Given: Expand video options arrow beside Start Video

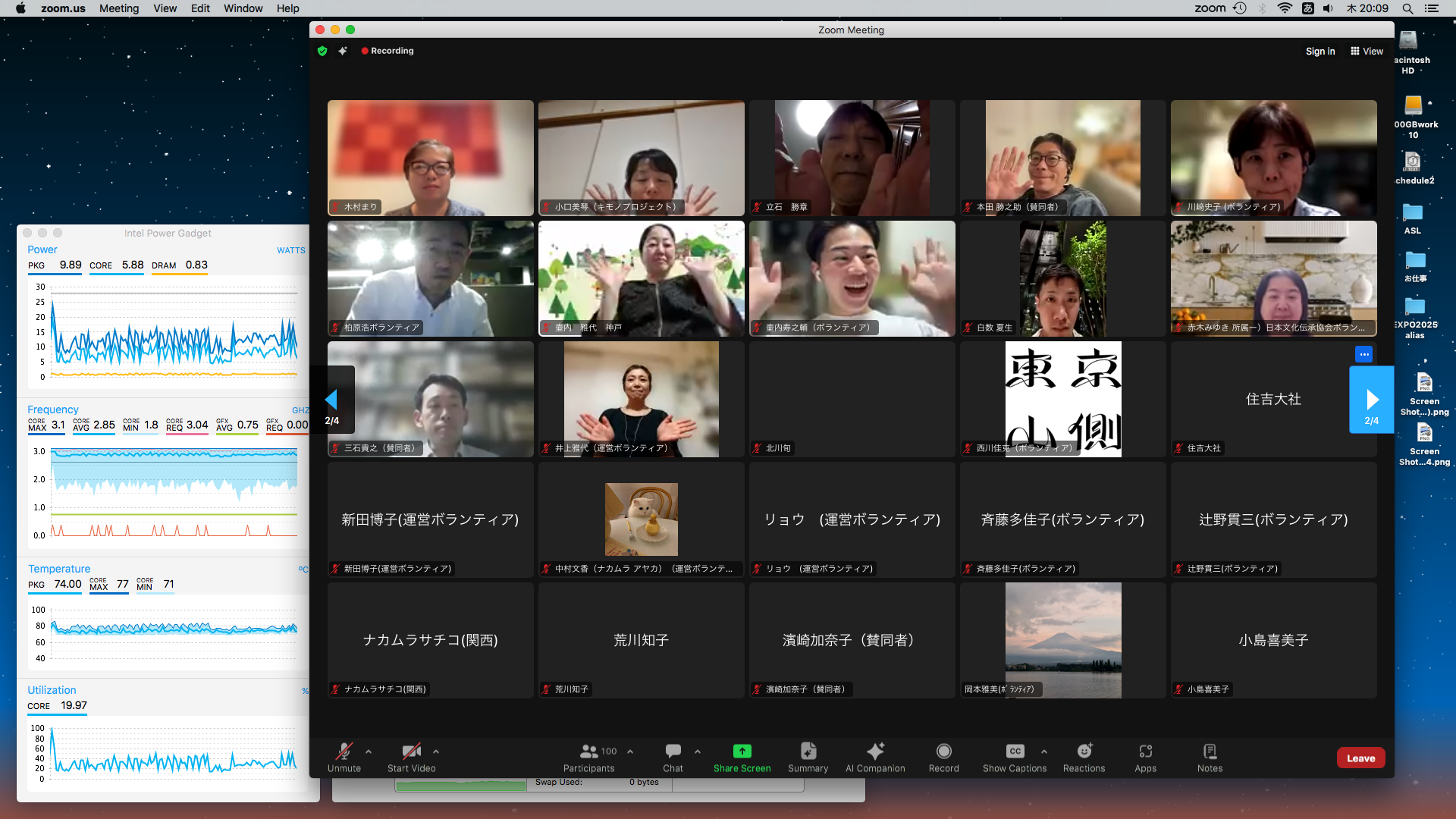Looking at the screenshot, I should coord(436,752).
